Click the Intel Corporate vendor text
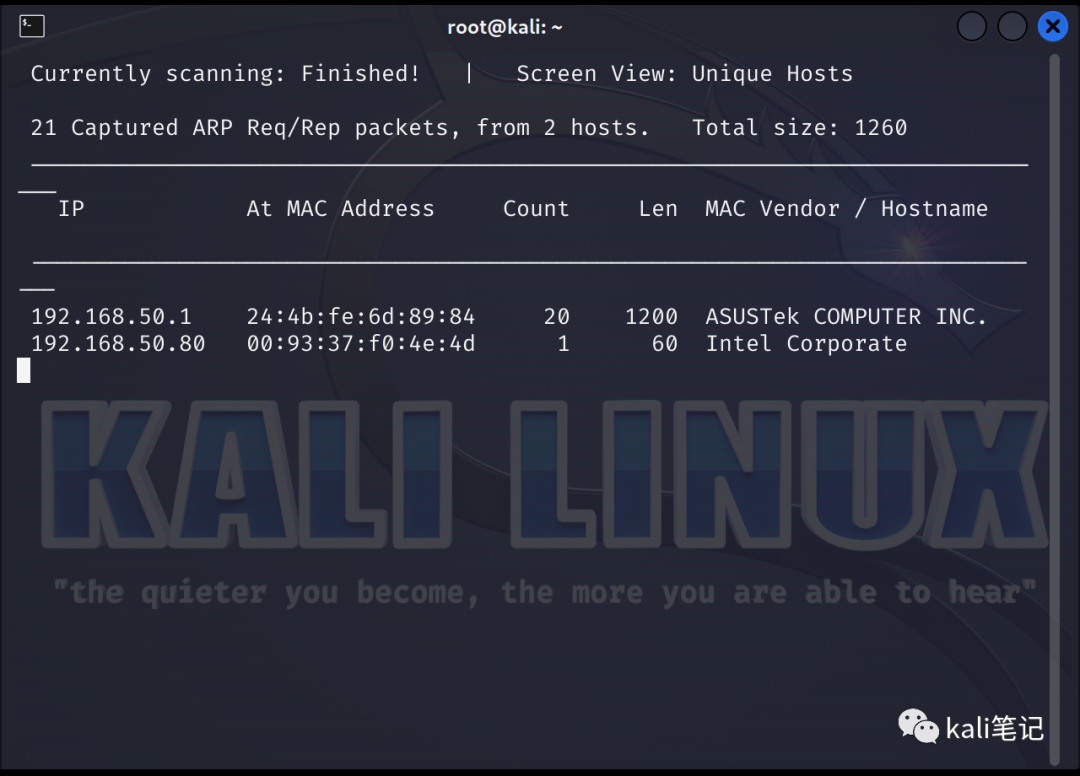The width and height of the screenshot is (1080, 776). 806,344
